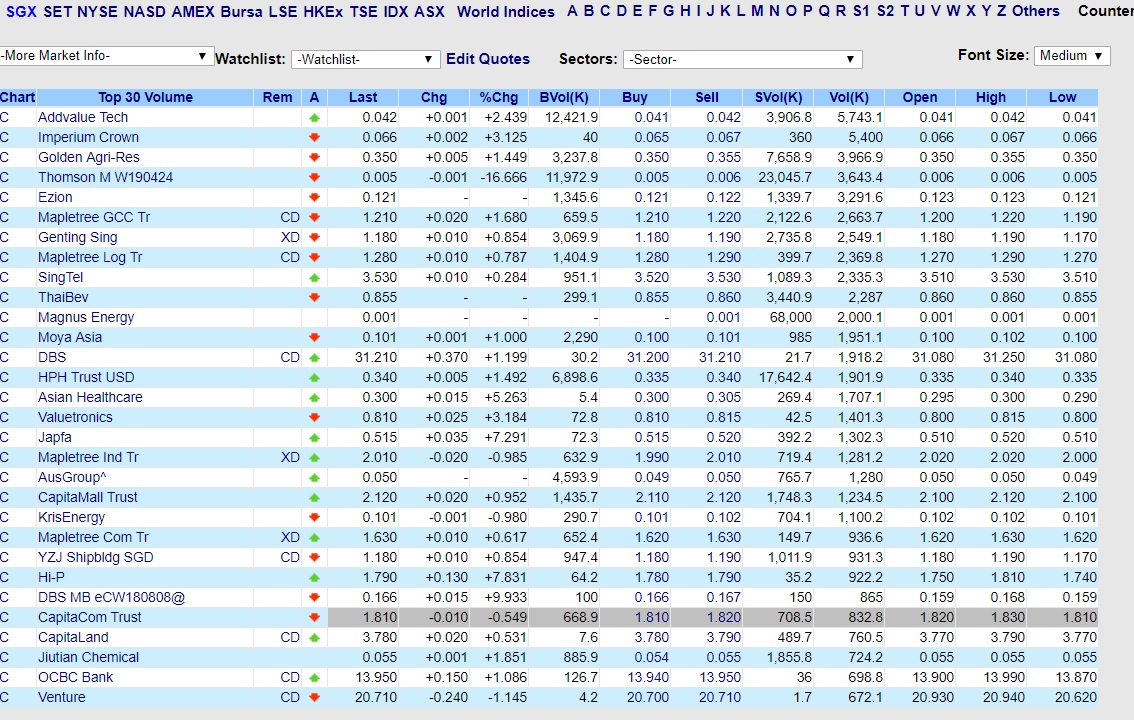This screenshot has width=1134, height=720.
Task: Open the Imperium Crown stock link
Action: coord(88,137)
